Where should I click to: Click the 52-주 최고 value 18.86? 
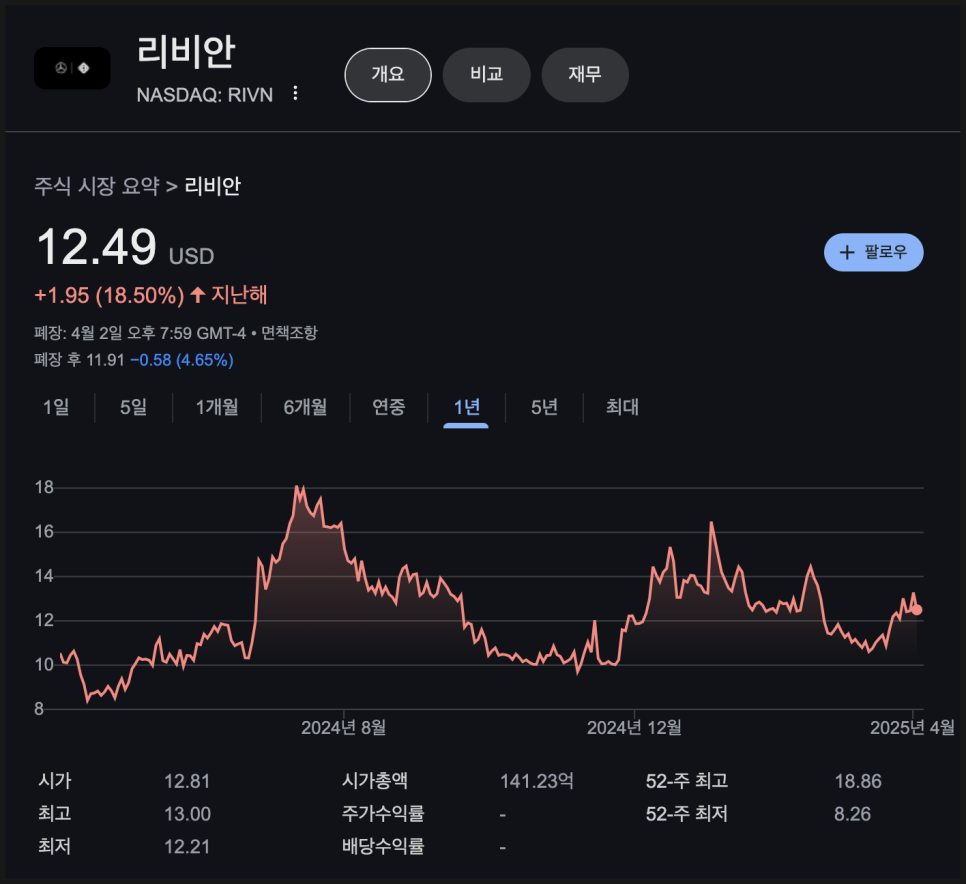click(858, 781)
